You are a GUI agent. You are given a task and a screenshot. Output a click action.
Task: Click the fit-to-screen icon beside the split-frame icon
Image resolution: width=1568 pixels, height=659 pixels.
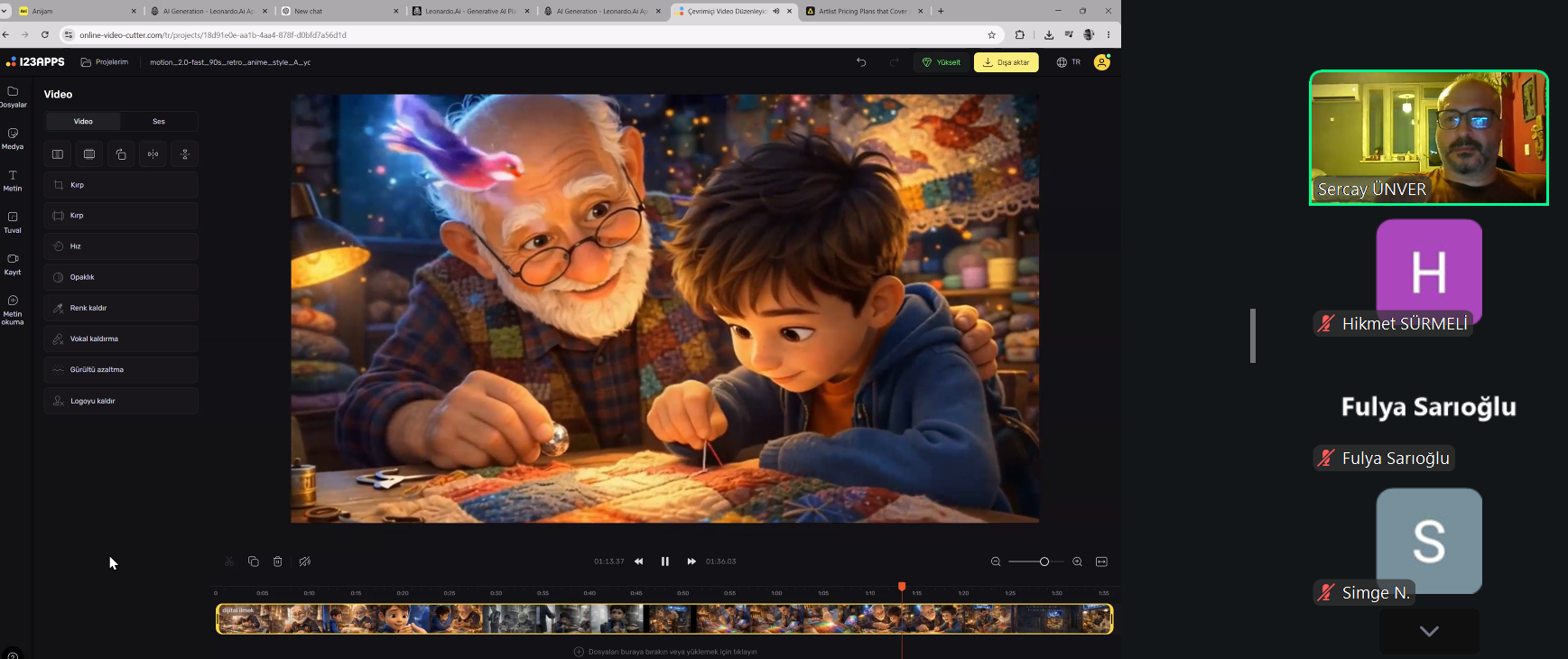pos(89,154)
